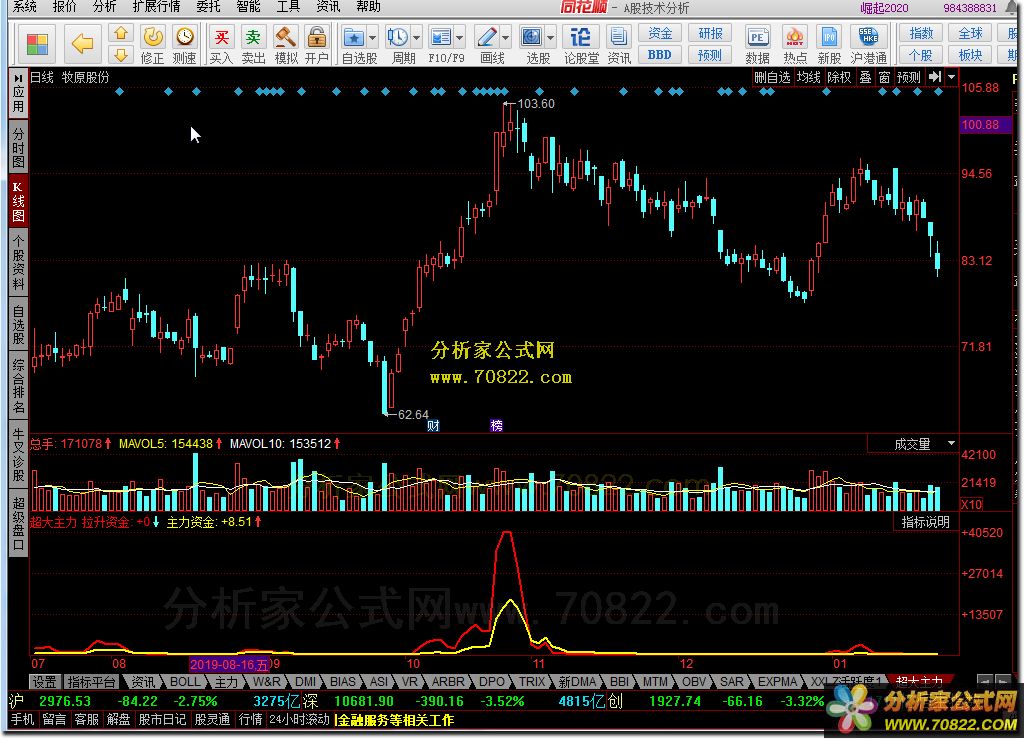Click the 研报 research report button
This screenshot has height=740, width=1026.
[x=710, y=33]
